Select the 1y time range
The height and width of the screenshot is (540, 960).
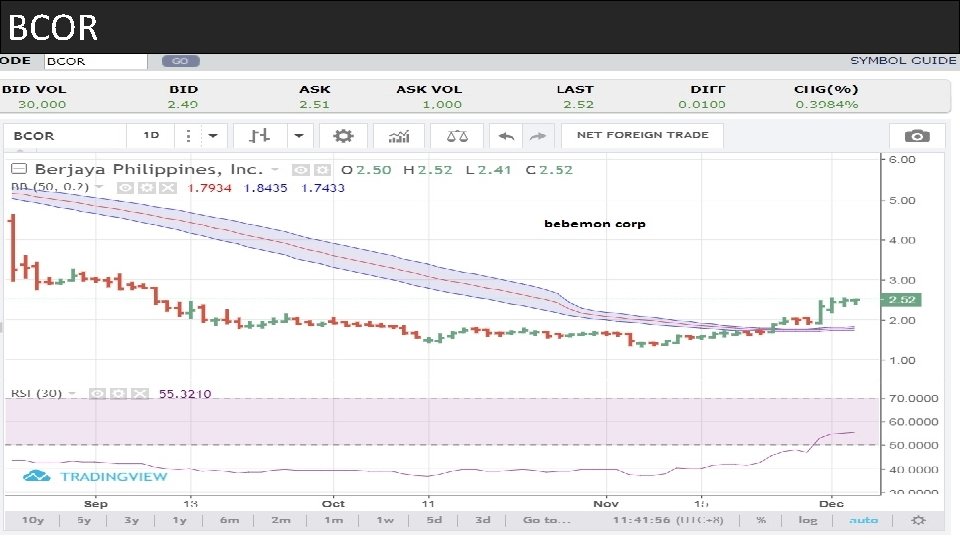pos(179,520)
